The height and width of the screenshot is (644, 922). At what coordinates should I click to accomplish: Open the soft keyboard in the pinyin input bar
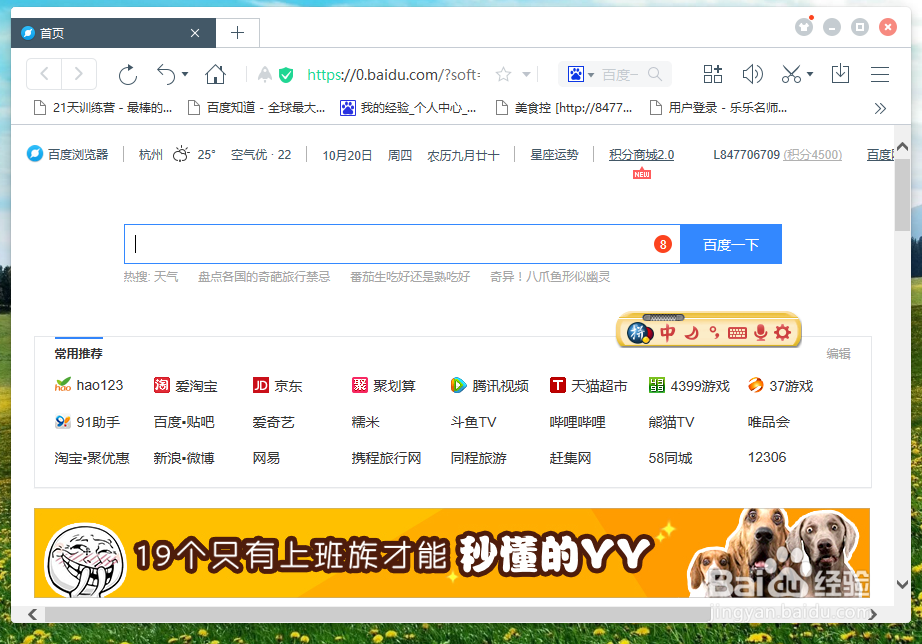point(737,332)
